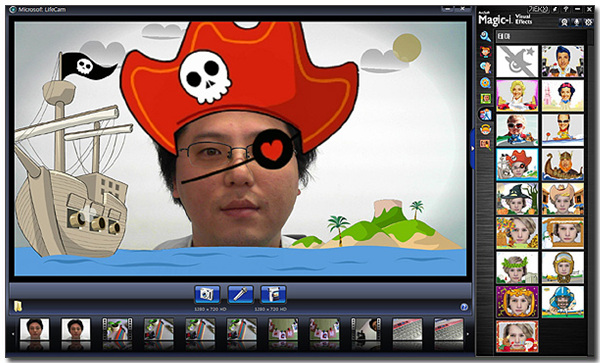The height and width of the screenshot is (363, 600).
Task: Open the magnifier zoom effect category
Action: tap(486, 36)
